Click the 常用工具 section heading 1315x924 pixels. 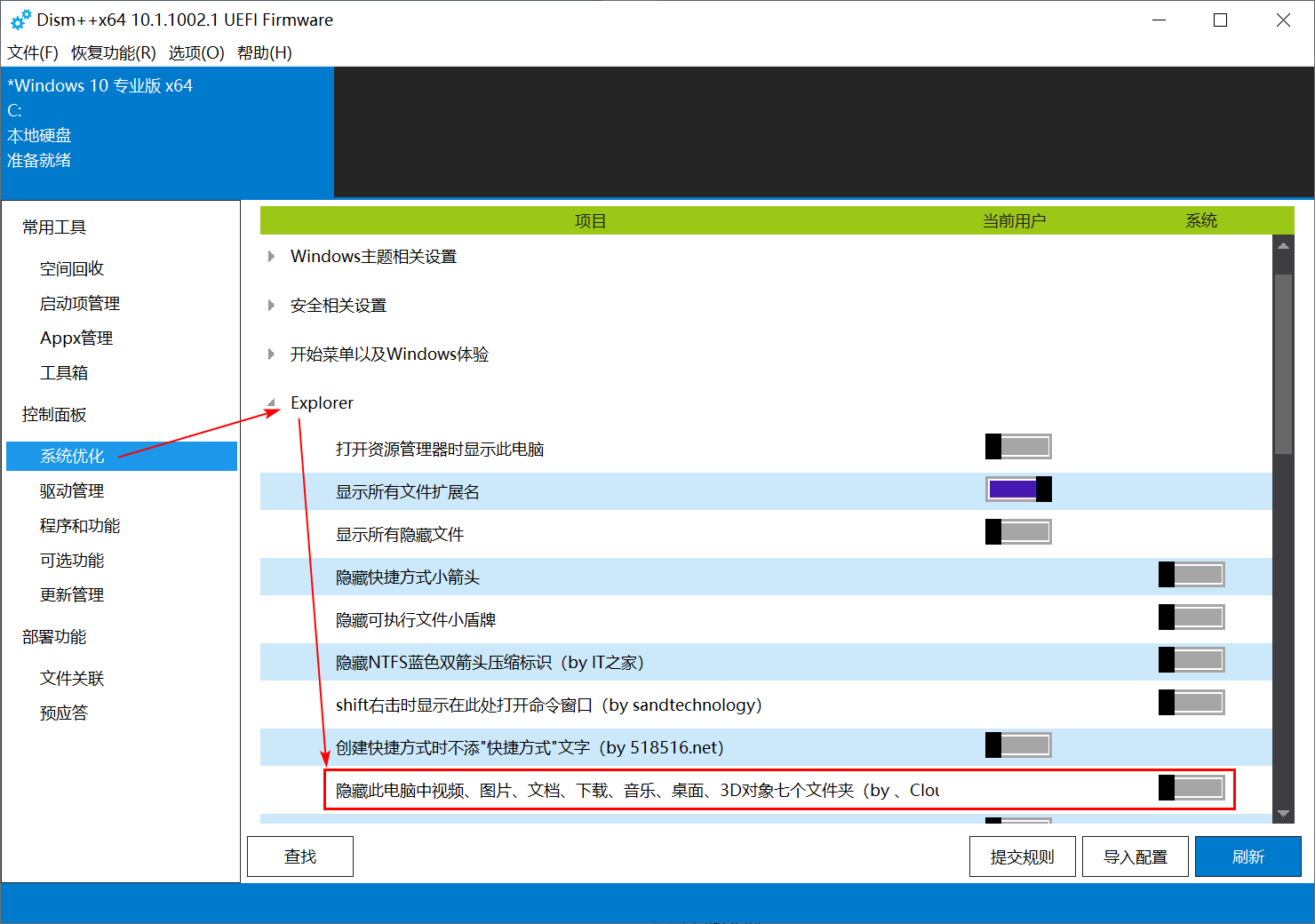coord(54,227)
